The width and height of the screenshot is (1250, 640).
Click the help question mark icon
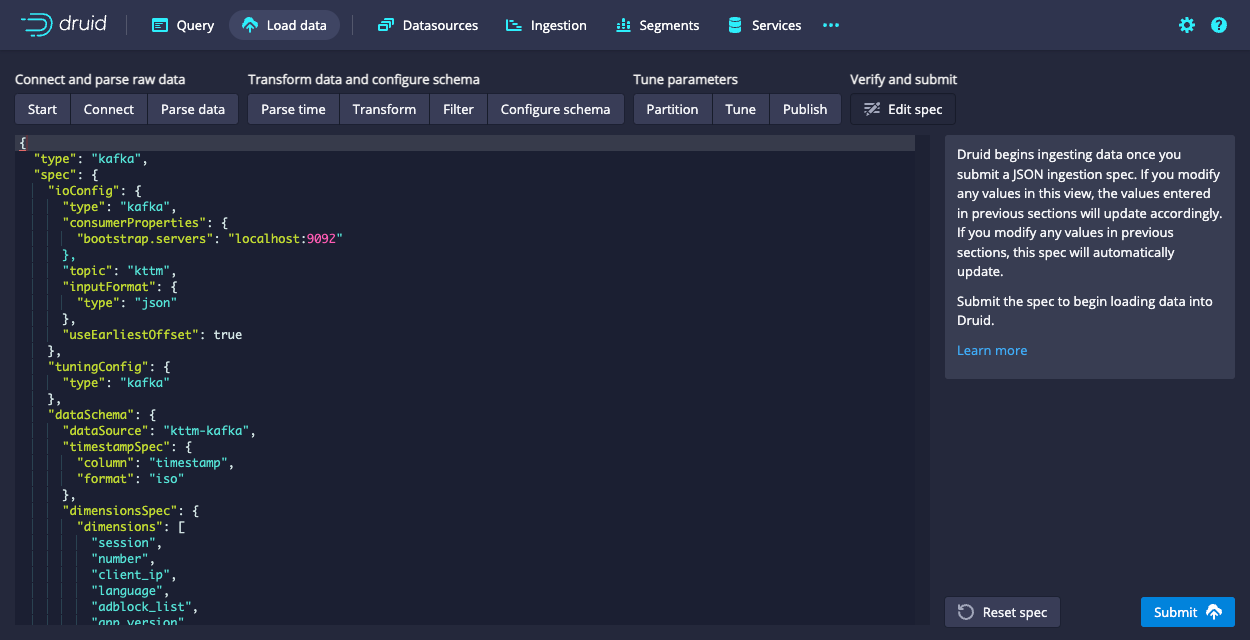pyautogui.click(x=1218, y=25)
